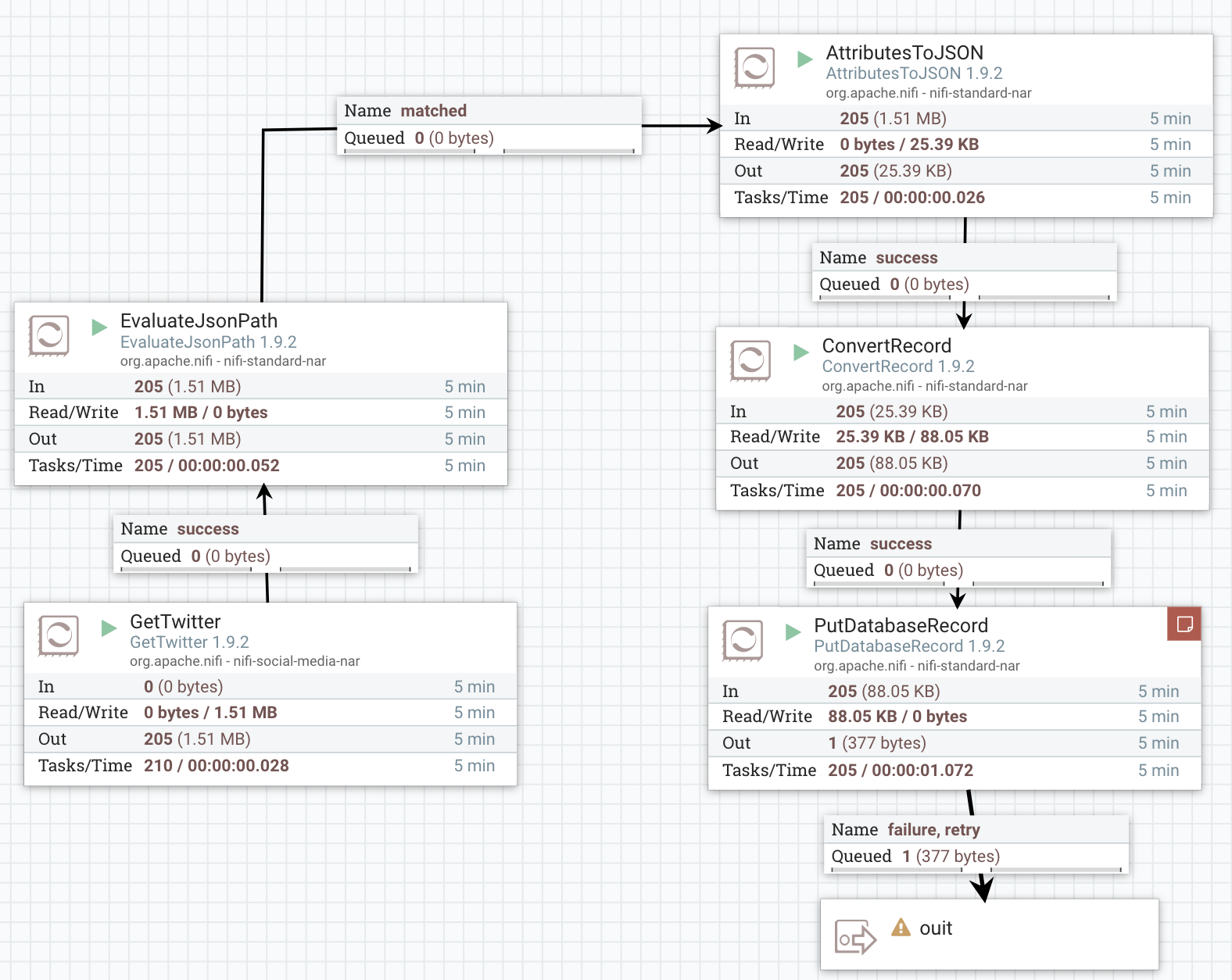Click the GetTwitter processor icon
Screen dimensions: 1232x980
[x=58, y=636]
